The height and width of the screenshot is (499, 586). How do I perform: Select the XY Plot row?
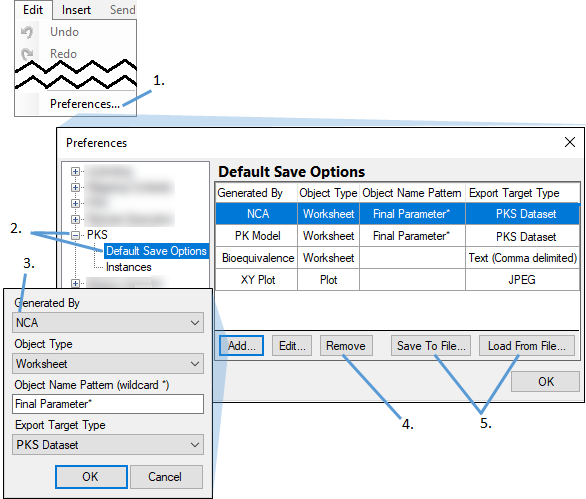(397, 280)
